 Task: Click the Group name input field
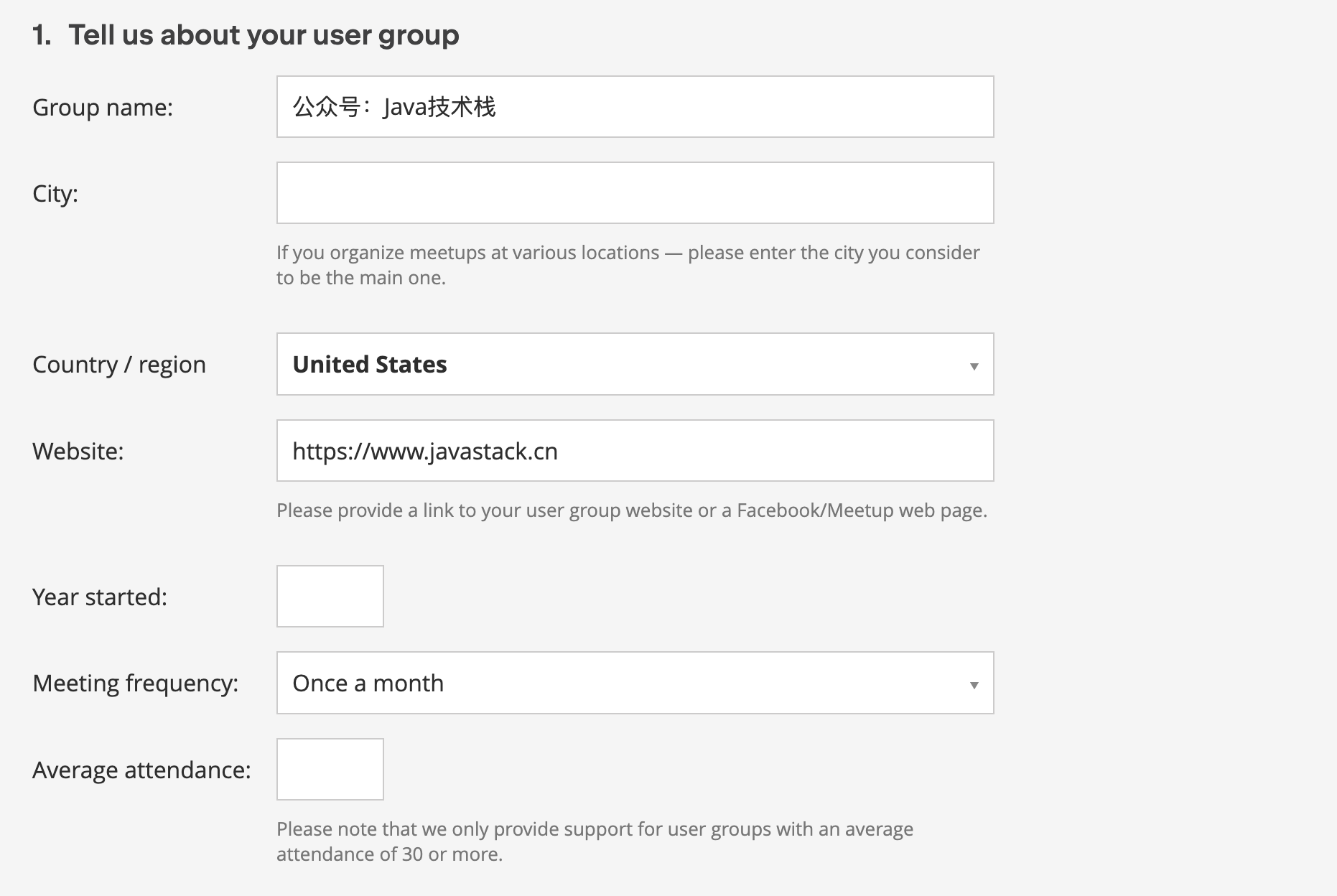coord(635,106)
